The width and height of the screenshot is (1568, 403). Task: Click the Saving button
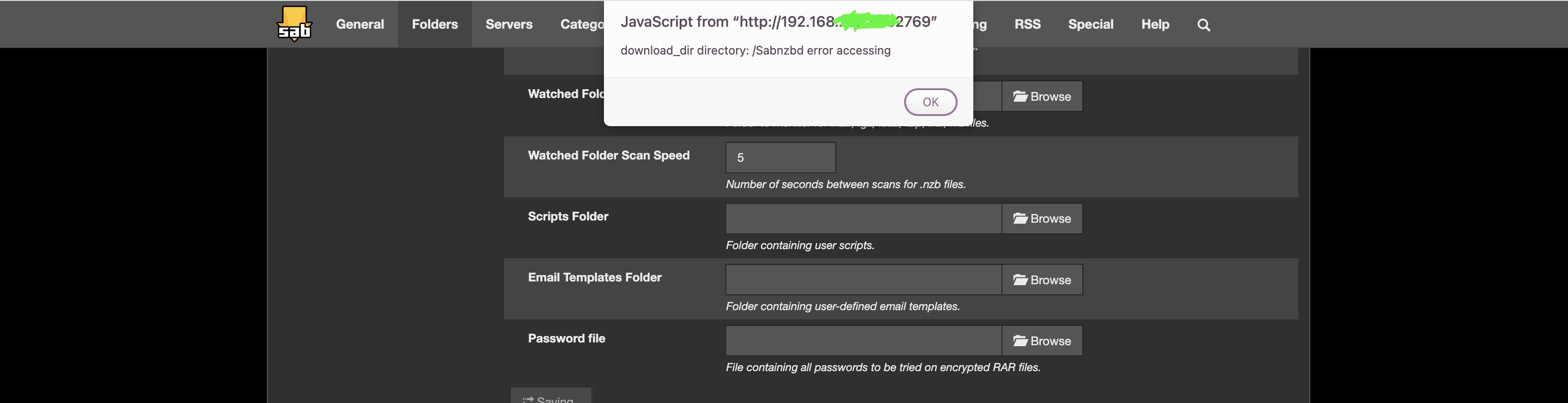click(551, 396)
